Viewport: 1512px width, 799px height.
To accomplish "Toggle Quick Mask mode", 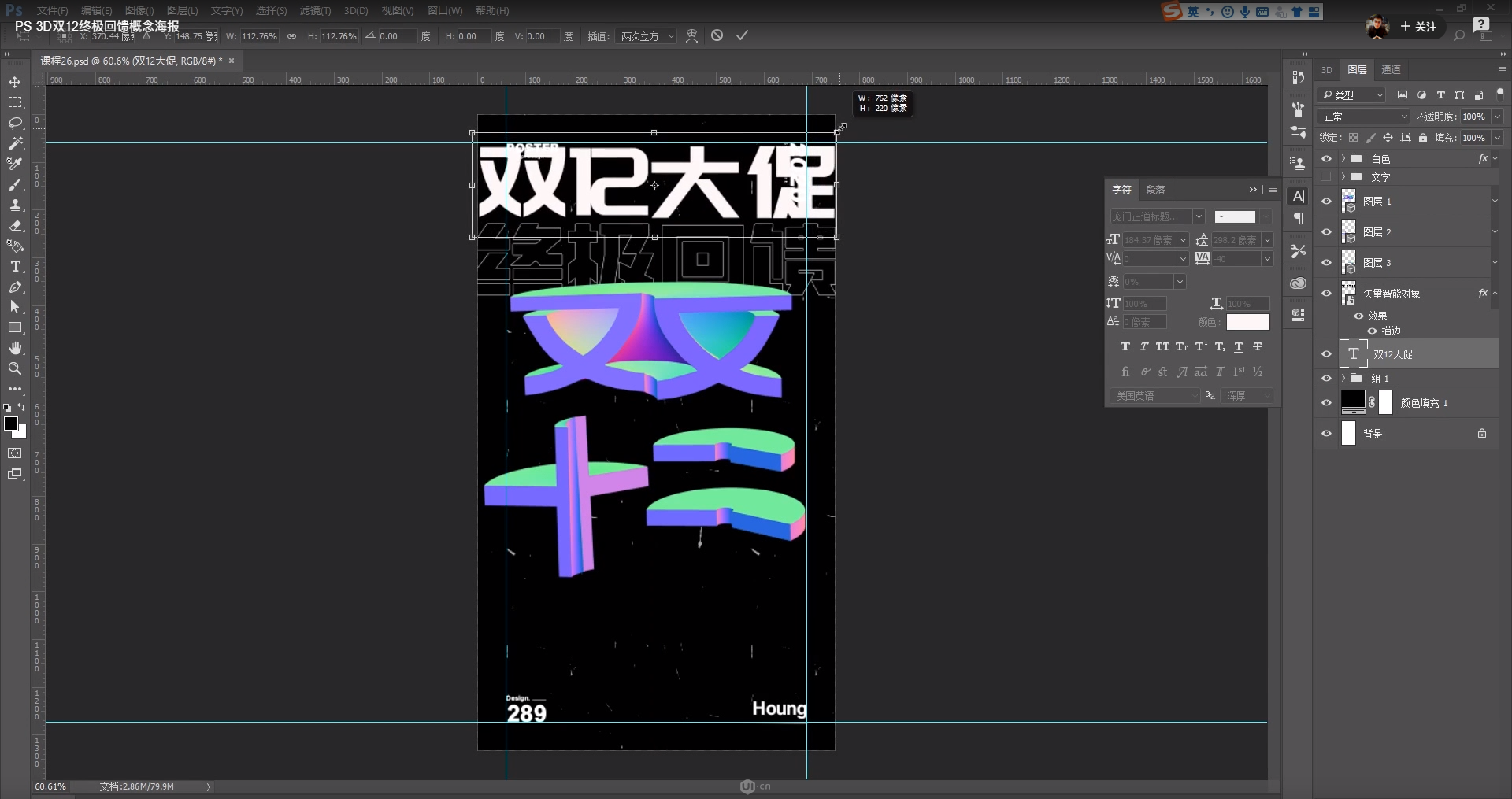I will click(x=15, y=453).
